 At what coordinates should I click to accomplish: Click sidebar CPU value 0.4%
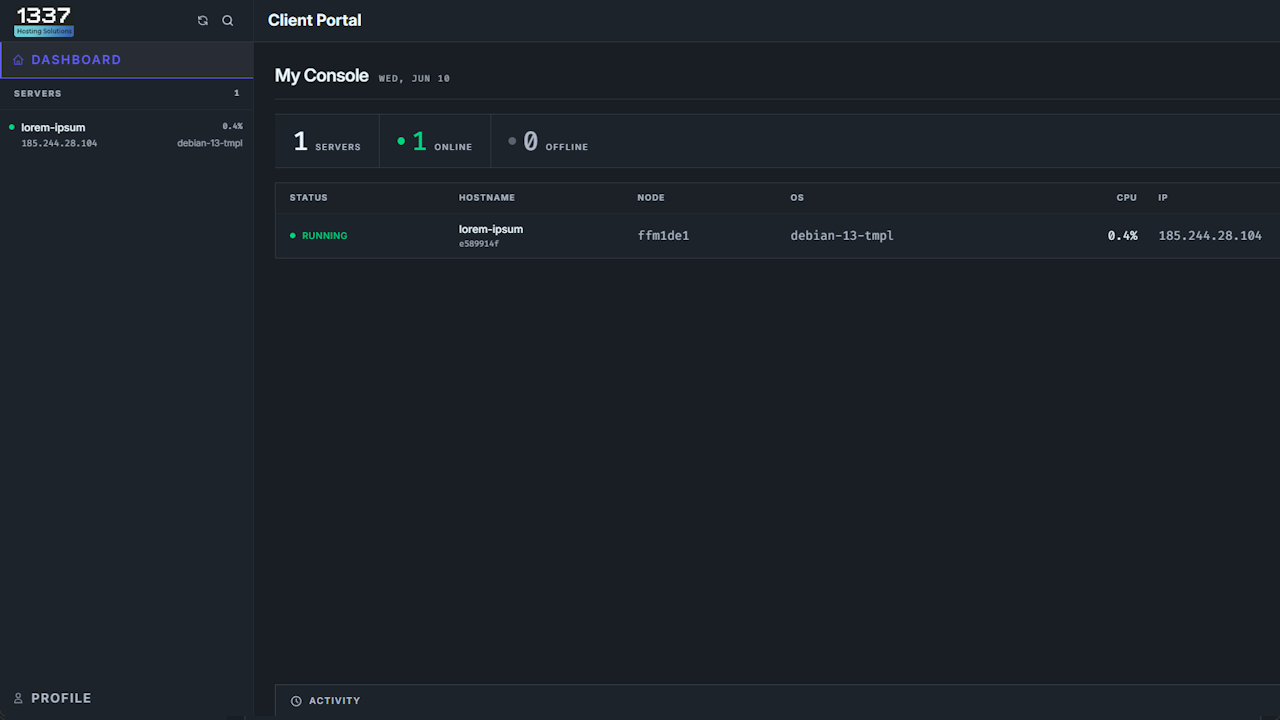pos(232,126)
